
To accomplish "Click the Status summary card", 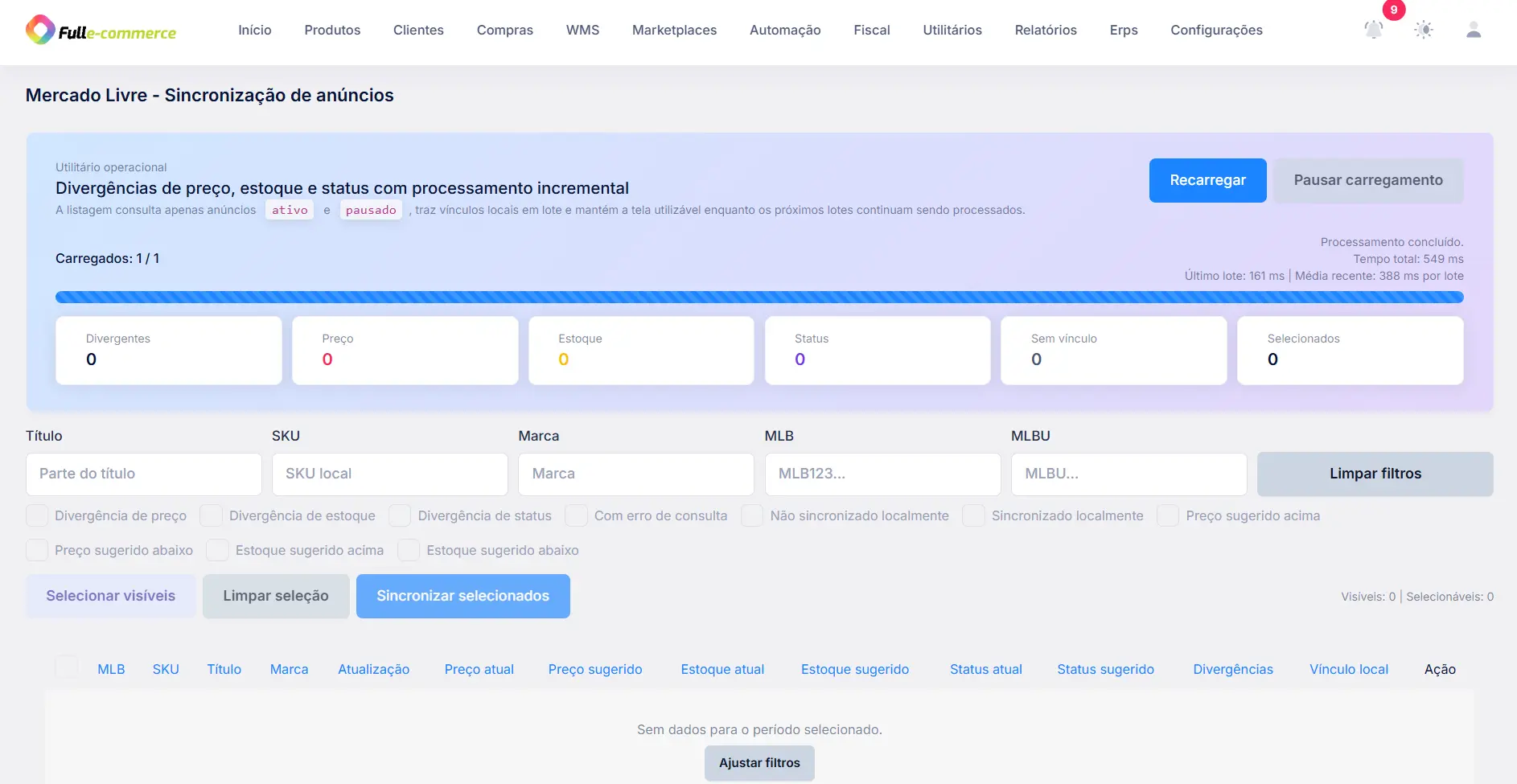I will tap(878, 351).
